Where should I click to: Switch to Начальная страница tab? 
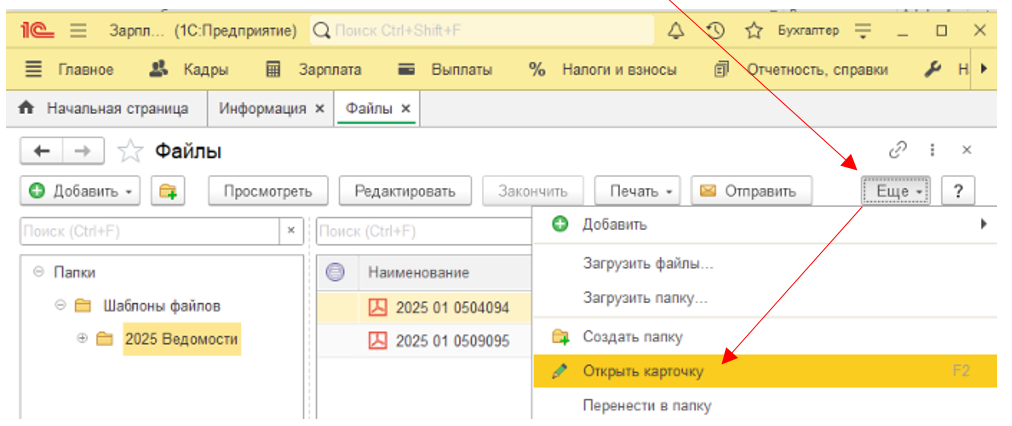tap(106, 108)
